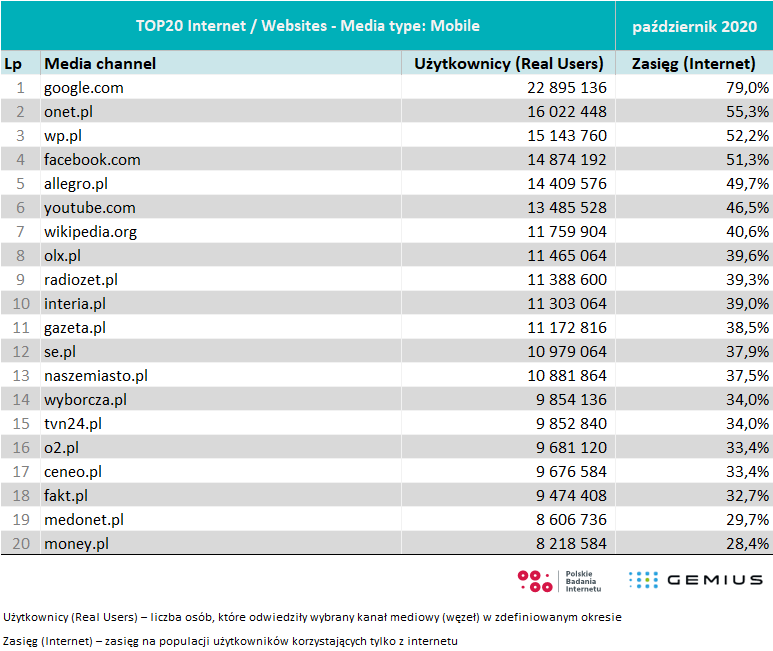Click the wp.pl entry
This screenshot has width=773, height=651.
[62, 136]
